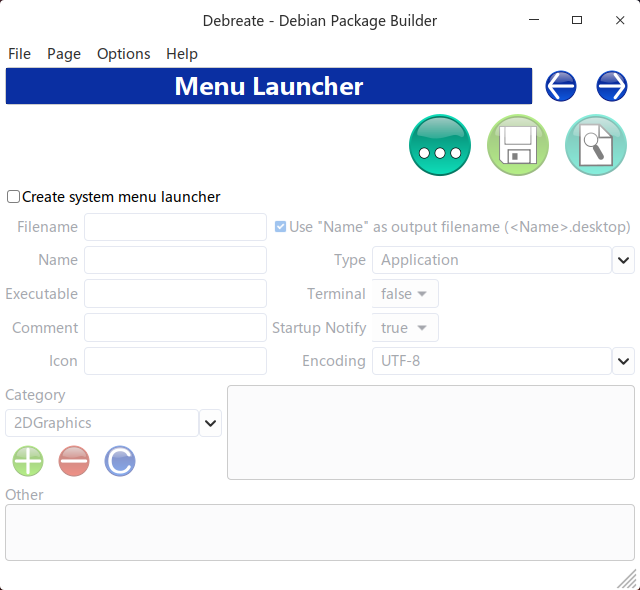This screenshot has width=640, height=590.
Task: Click the Filename input field
Action: coord(176,227)
